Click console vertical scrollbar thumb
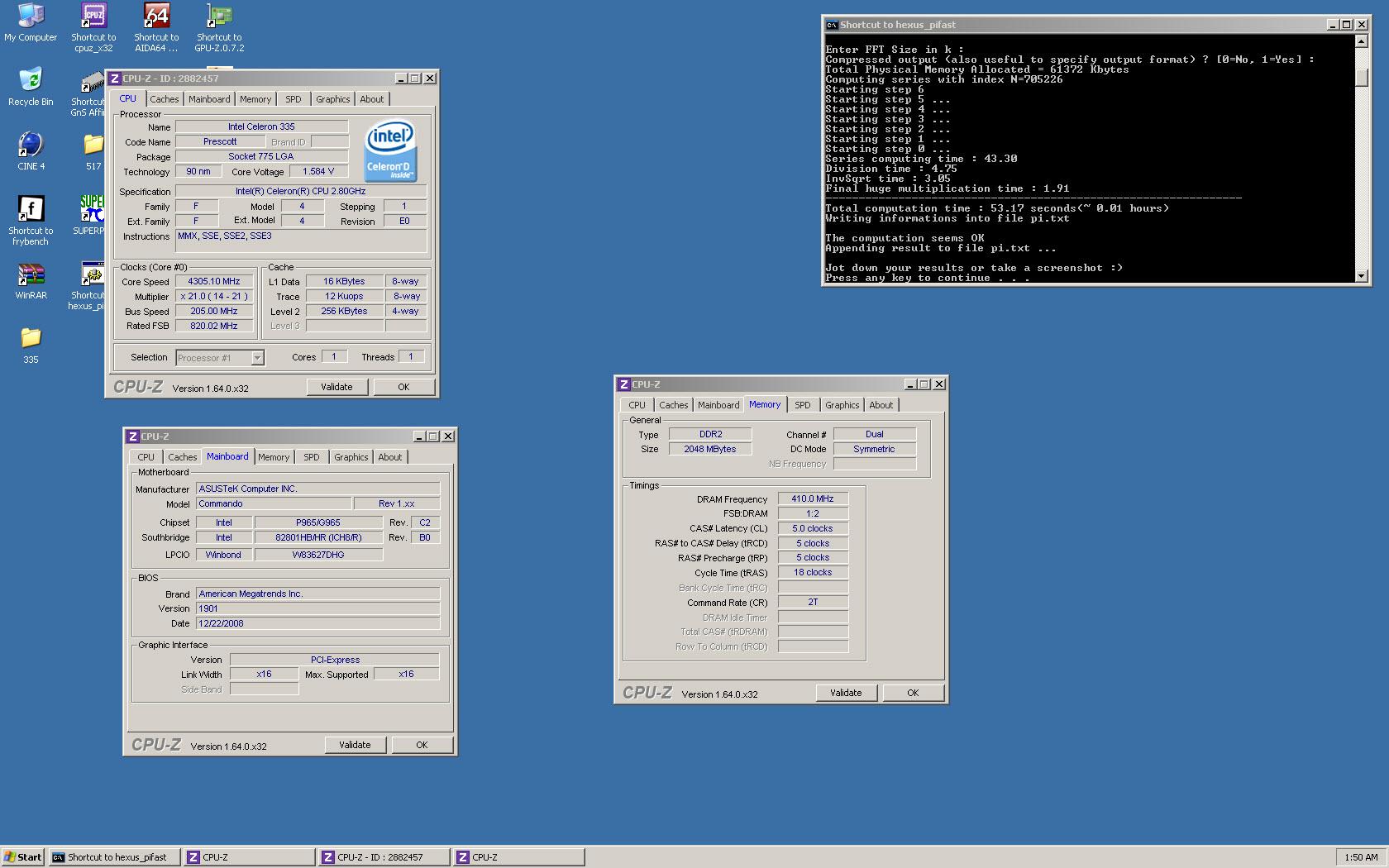 [1362, 78]
